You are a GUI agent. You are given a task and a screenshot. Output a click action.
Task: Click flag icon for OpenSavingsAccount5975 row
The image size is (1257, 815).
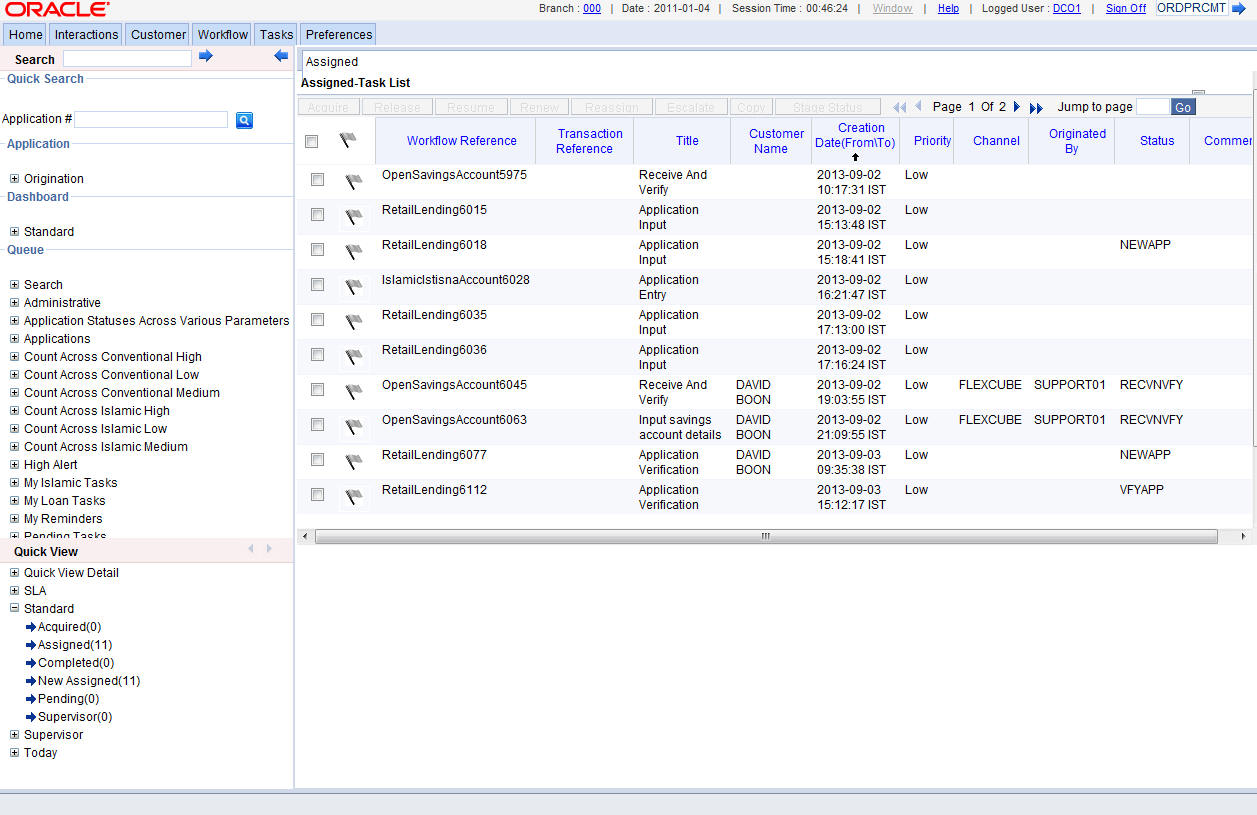(354, 182)
